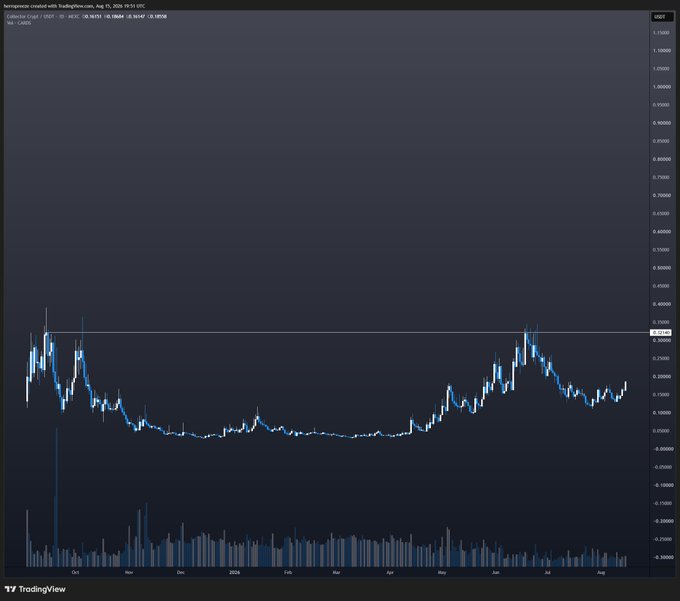Viewport: 680px width, 601px height.
Task: Click the Dec label on the time axis
Action: [181, 572]
